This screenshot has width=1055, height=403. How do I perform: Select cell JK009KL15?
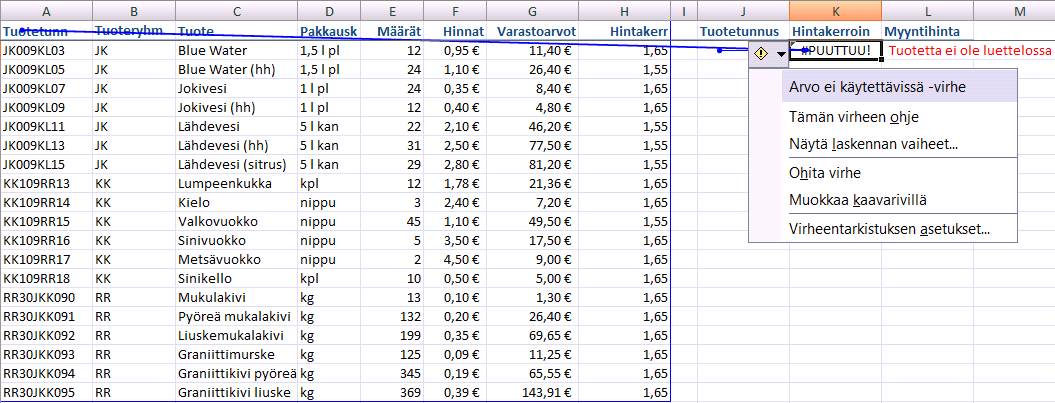[46, 165]
